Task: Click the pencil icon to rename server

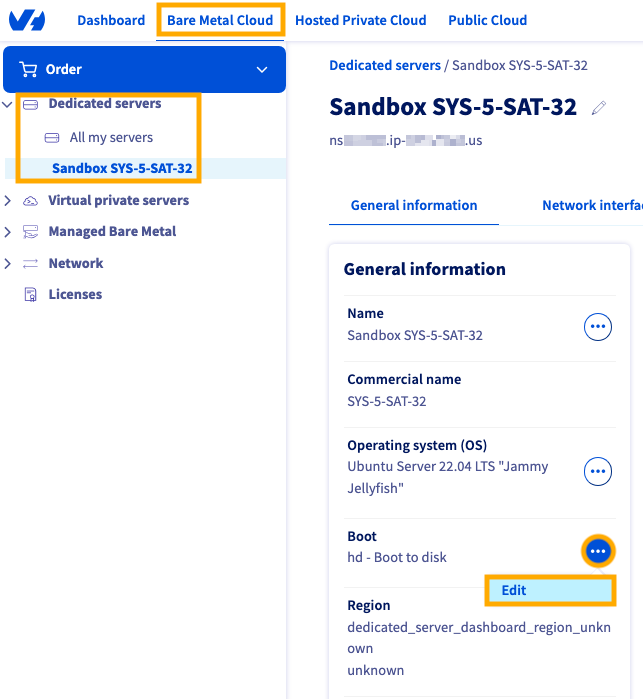Action: (x=598, y=108)
